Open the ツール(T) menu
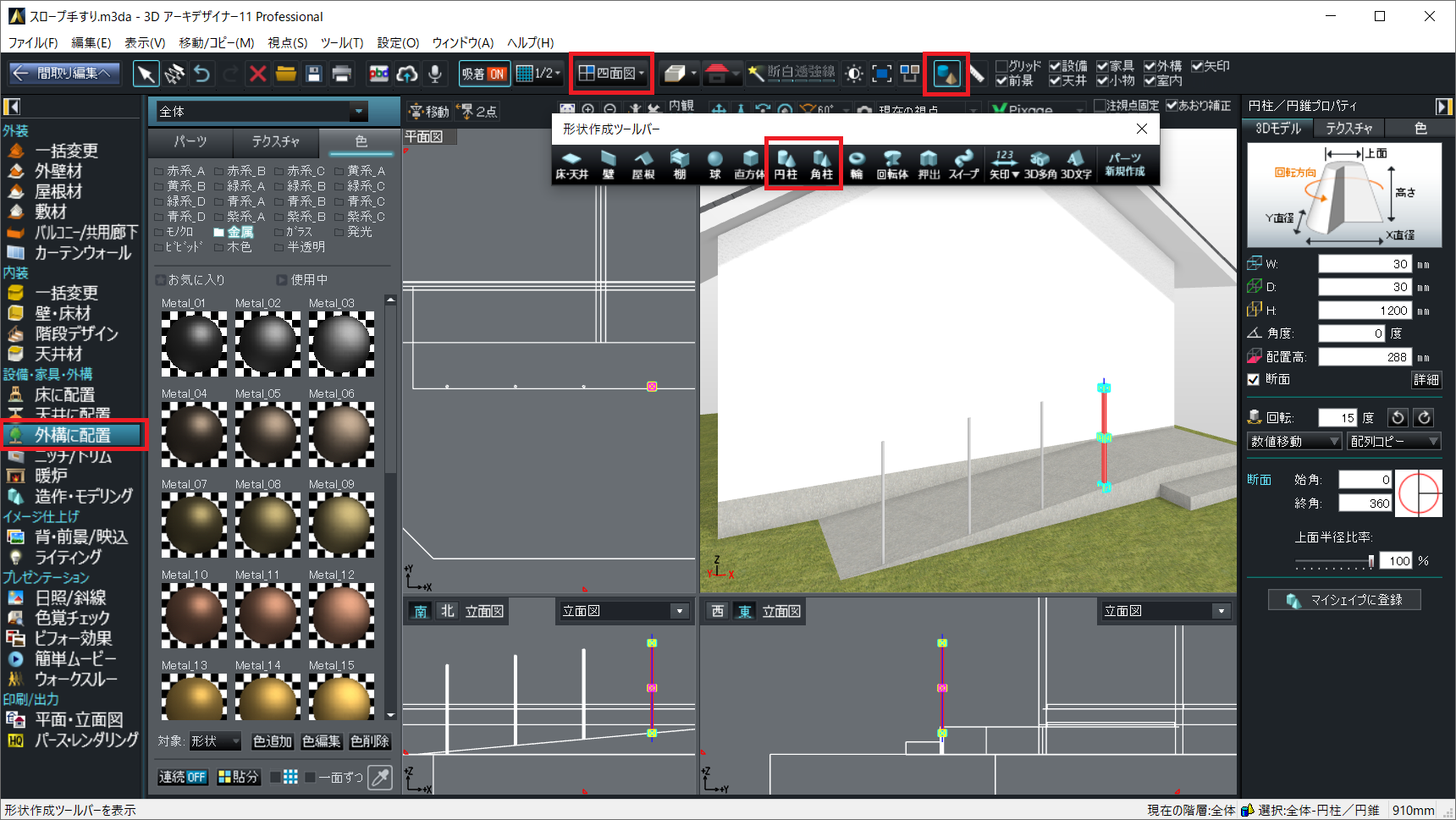The width and height of the screenshot is (1456, 820). click(341, 42)
